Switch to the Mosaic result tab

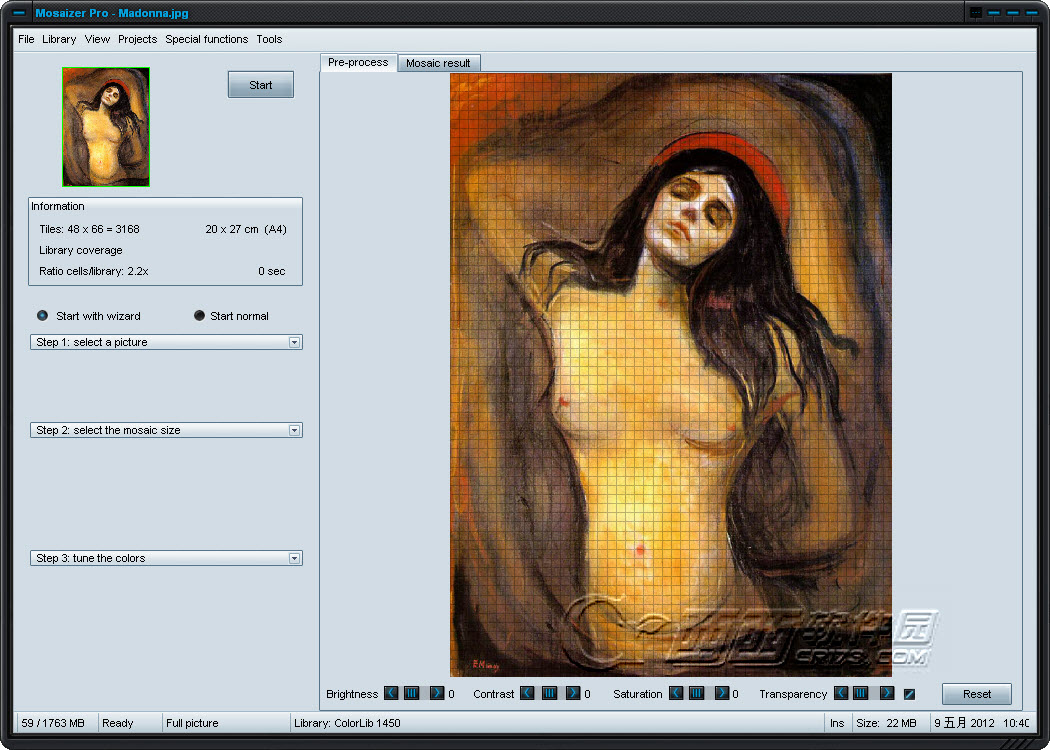click(x=439, y=63)
